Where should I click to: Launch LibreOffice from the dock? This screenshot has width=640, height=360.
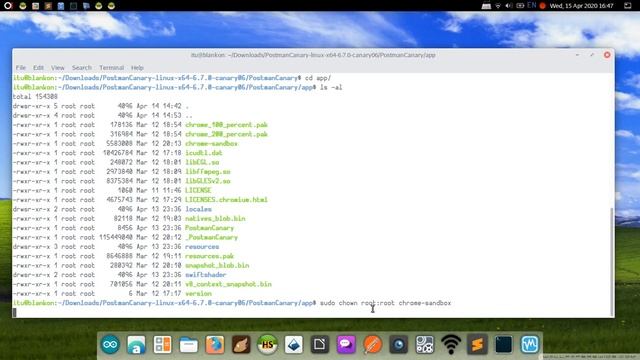(x=320, y=344)
